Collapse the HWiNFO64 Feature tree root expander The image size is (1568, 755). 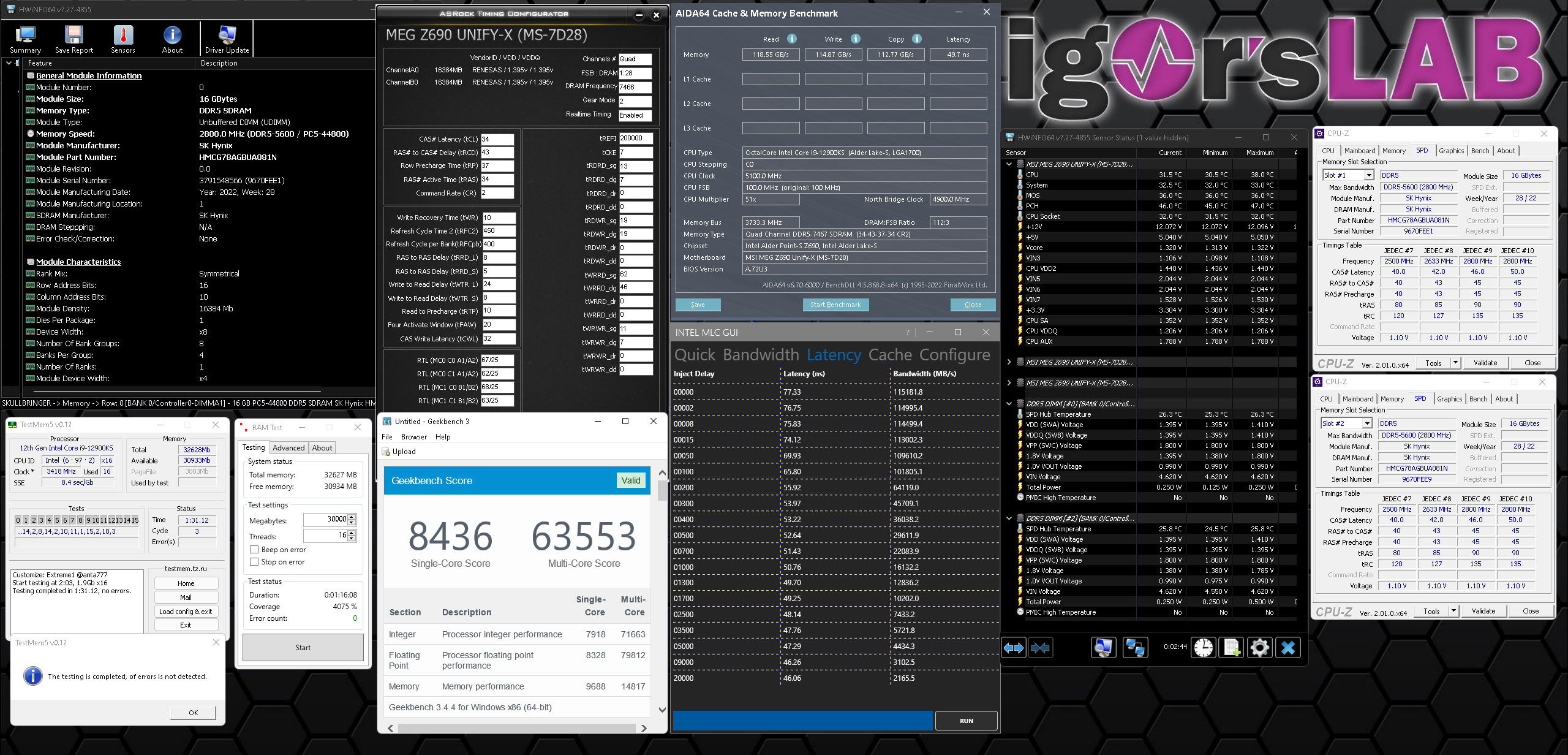tap(9, 63)
